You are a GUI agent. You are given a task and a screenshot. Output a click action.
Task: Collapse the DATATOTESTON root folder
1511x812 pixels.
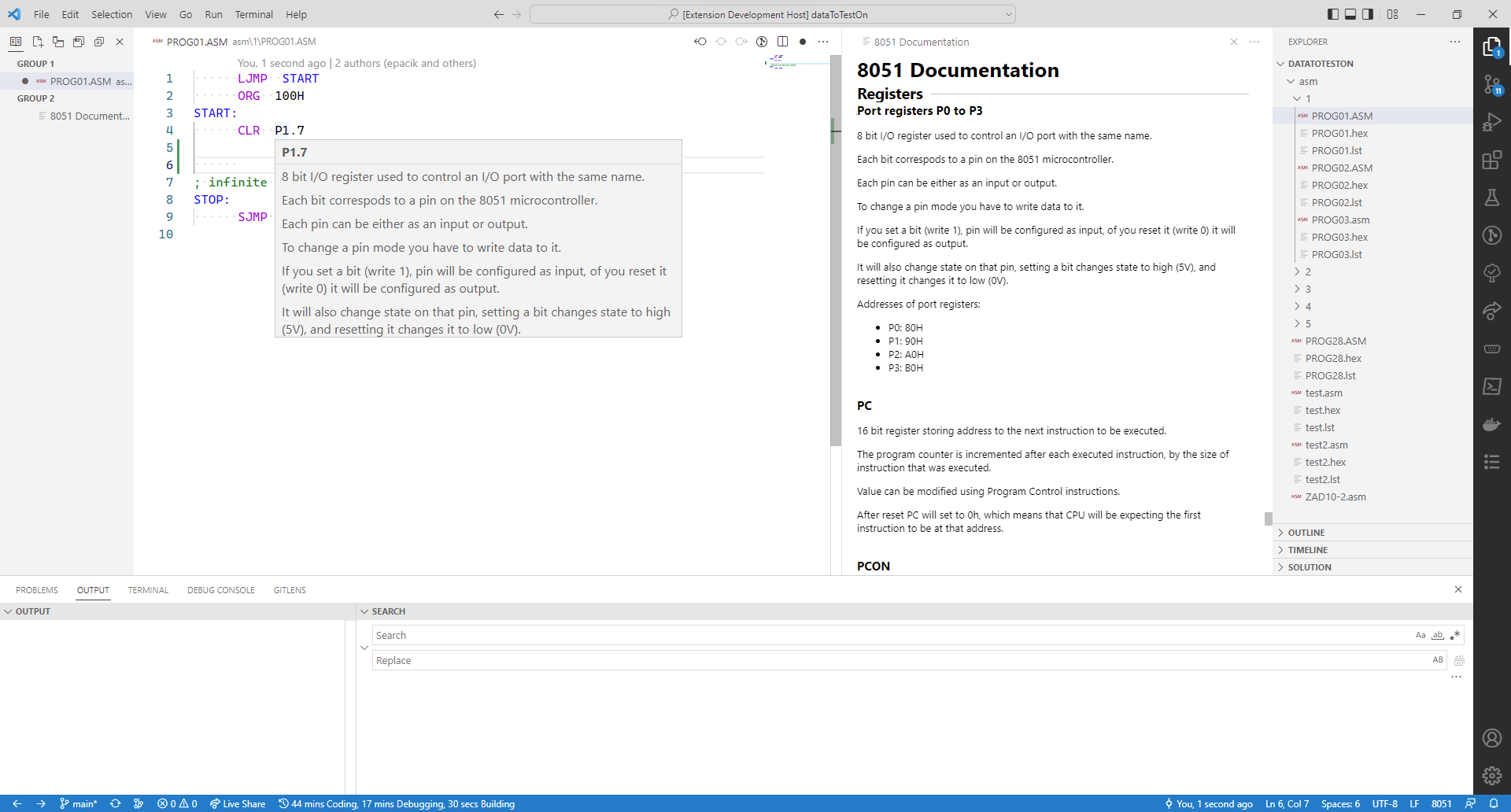click(1372, 64)
